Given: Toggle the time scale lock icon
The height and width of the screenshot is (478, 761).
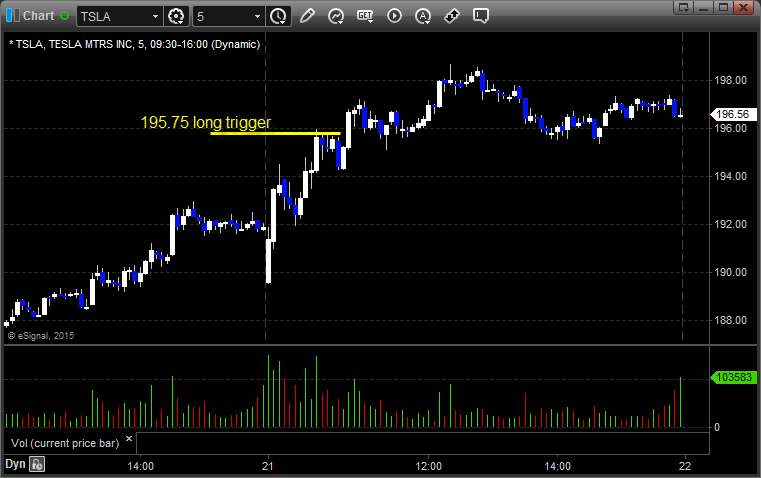Looking at the screenshot, I should (x=37, y=464).
